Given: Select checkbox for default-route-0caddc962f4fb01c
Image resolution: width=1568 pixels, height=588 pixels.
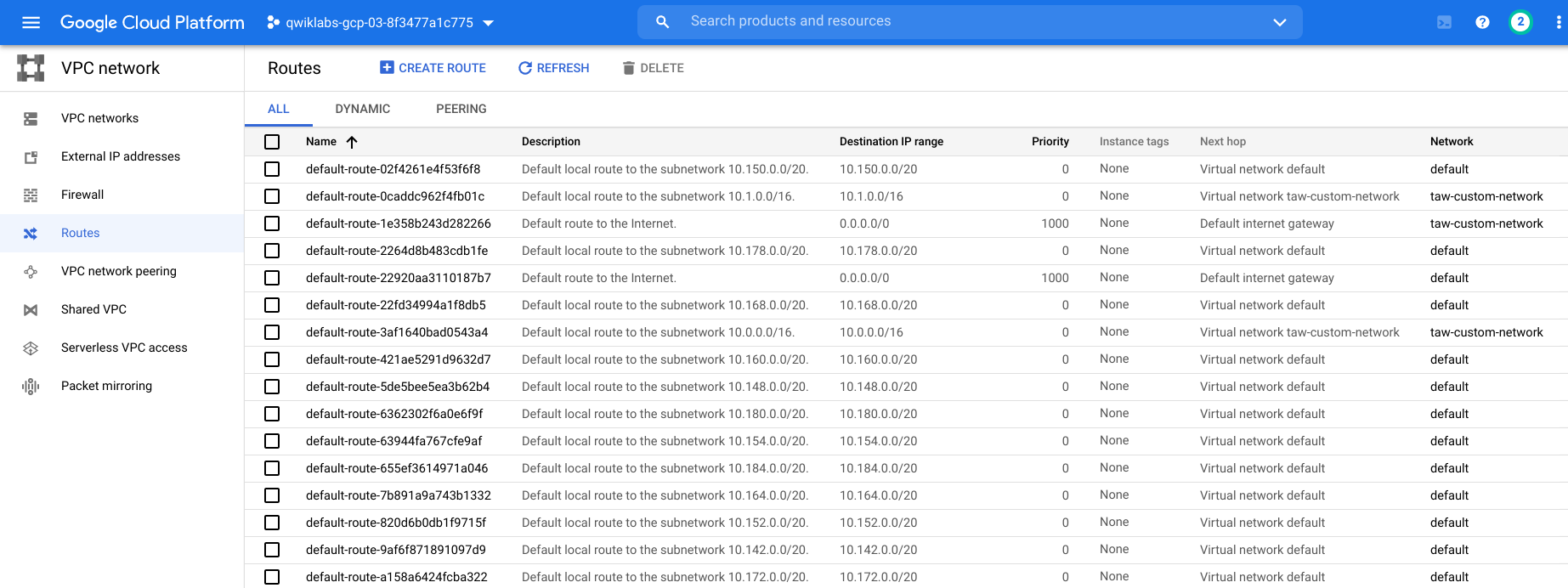Looking at the screenshot, I should coord(272,196).
